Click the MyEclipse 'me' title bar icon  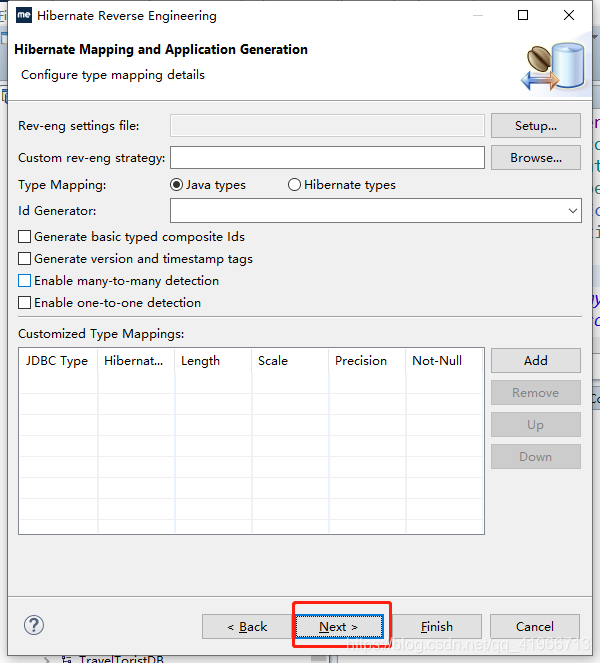[x=24, y=16]
